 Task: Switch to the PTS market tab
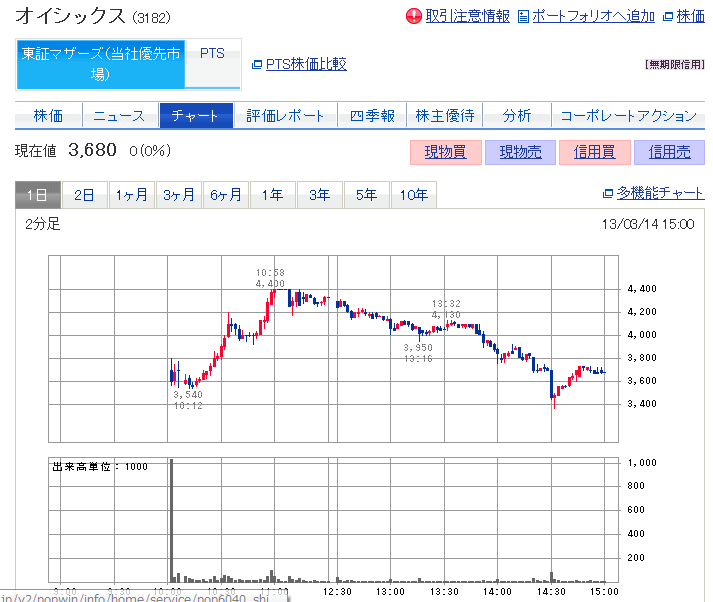pos(212,54)
